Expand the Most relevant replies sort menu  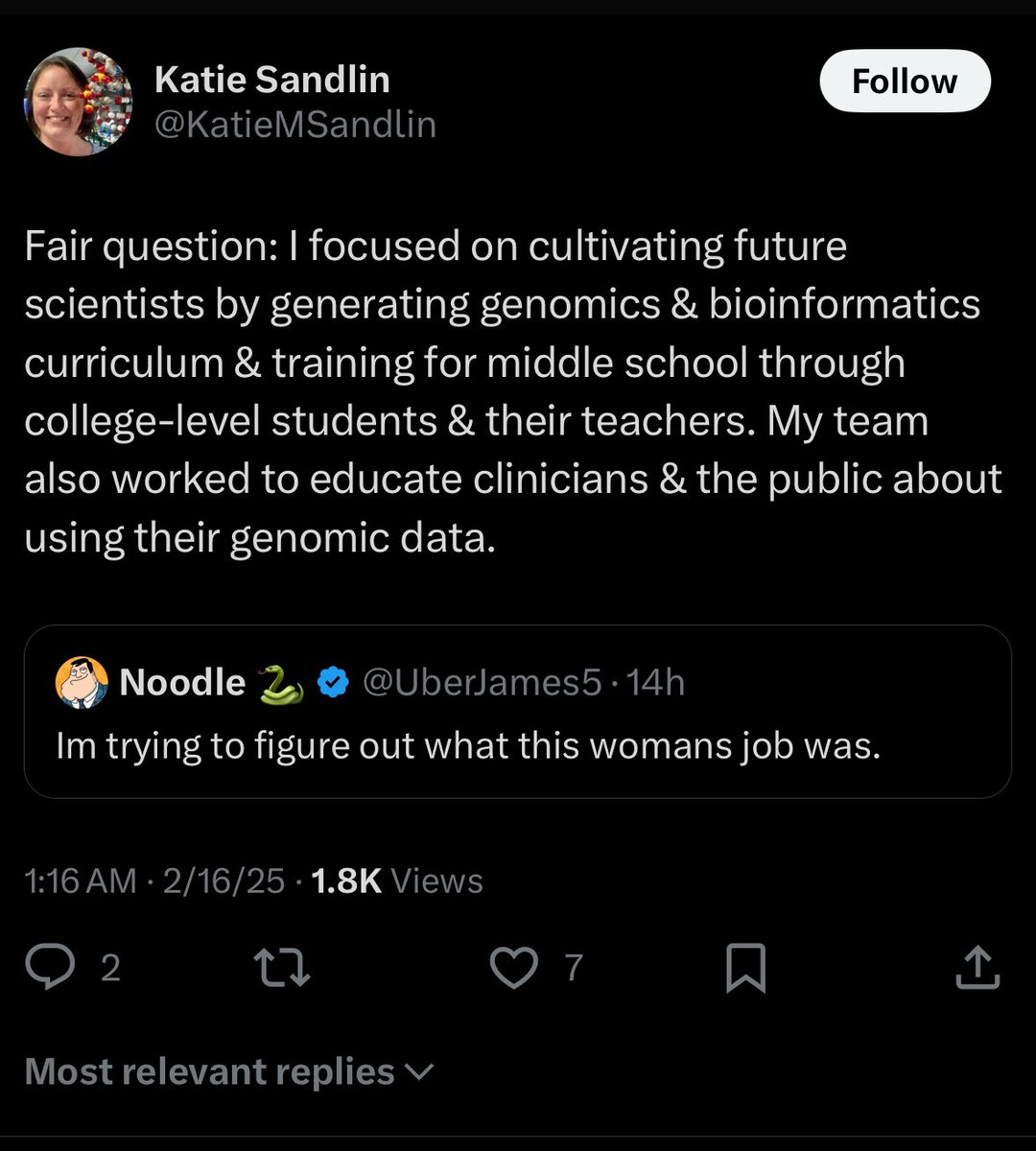coord(209,1071)
